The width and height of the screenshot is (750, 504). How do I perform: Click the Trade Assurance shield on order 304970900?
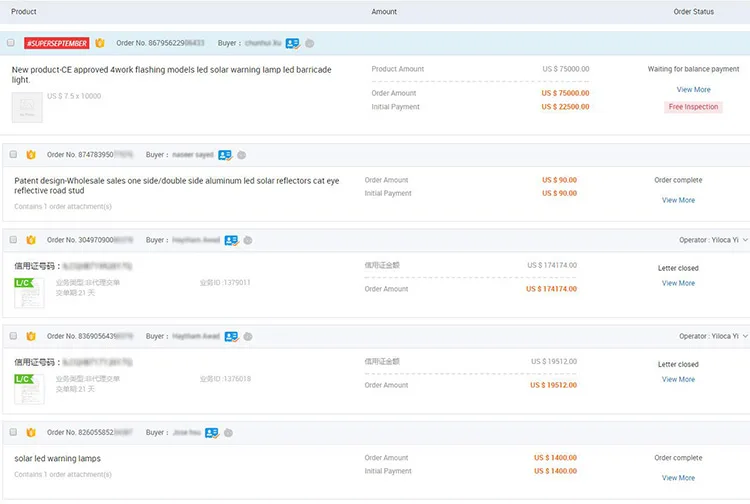[31, 240]
